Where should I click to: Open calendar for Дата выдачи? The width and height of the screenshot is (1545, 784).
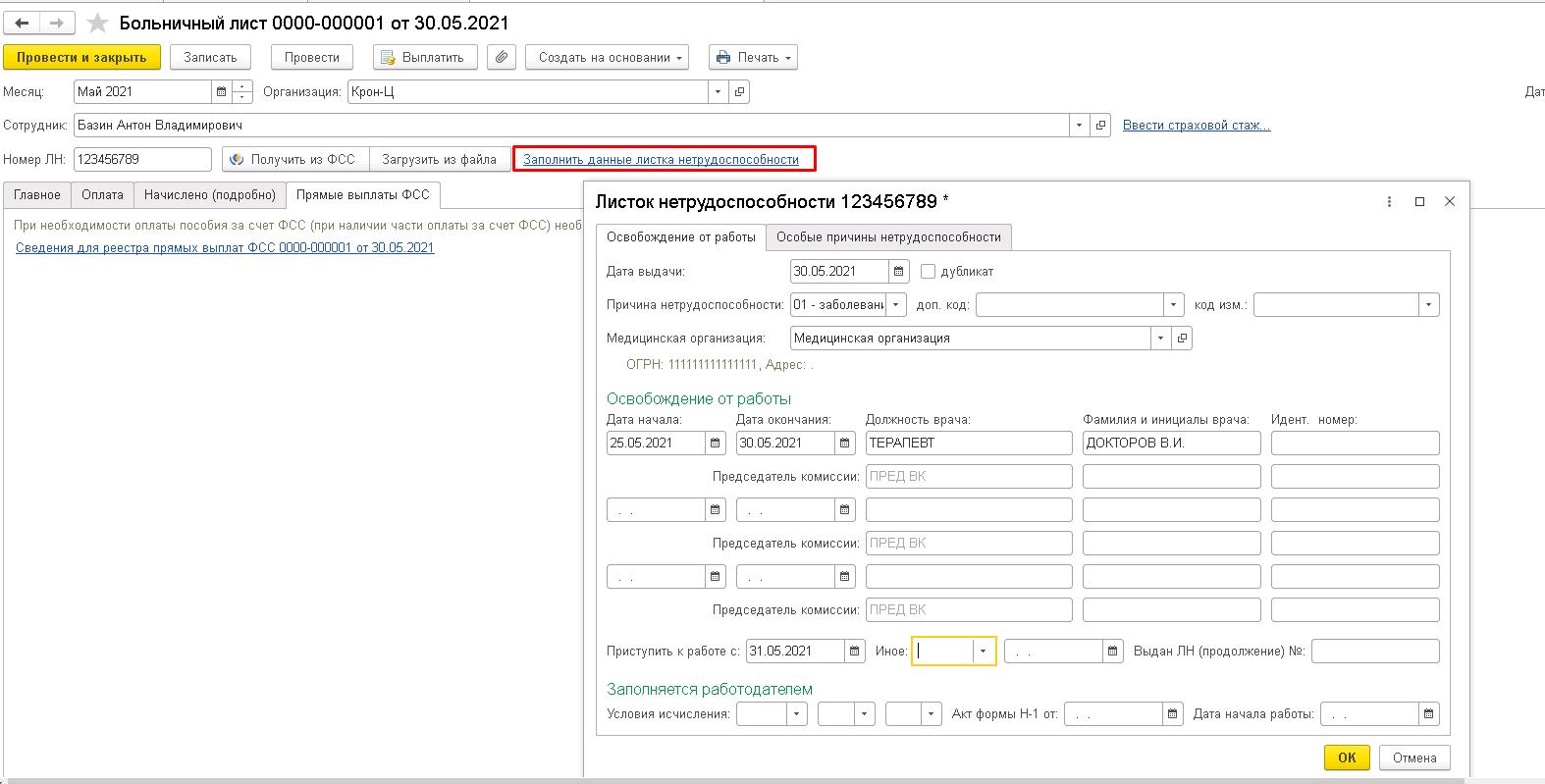897,272
